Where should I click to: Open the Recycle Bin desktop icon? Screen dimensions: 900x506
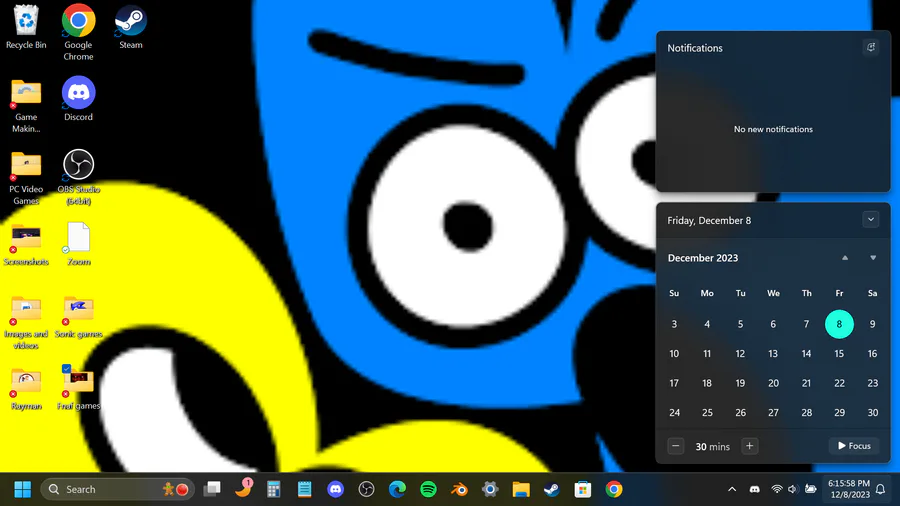pyautogui.click(x=26, y=27)
